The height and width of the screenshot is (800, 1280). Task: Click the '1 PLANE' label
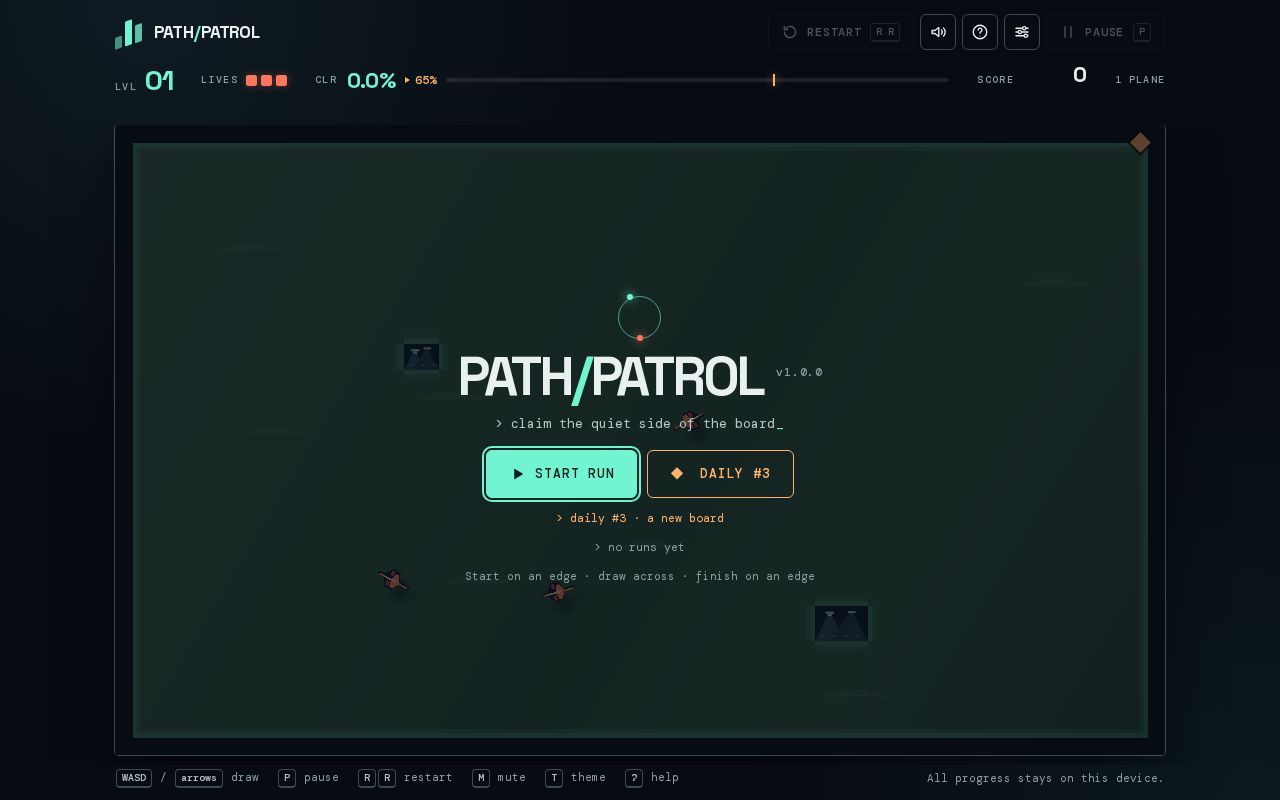coord(1140,80)
